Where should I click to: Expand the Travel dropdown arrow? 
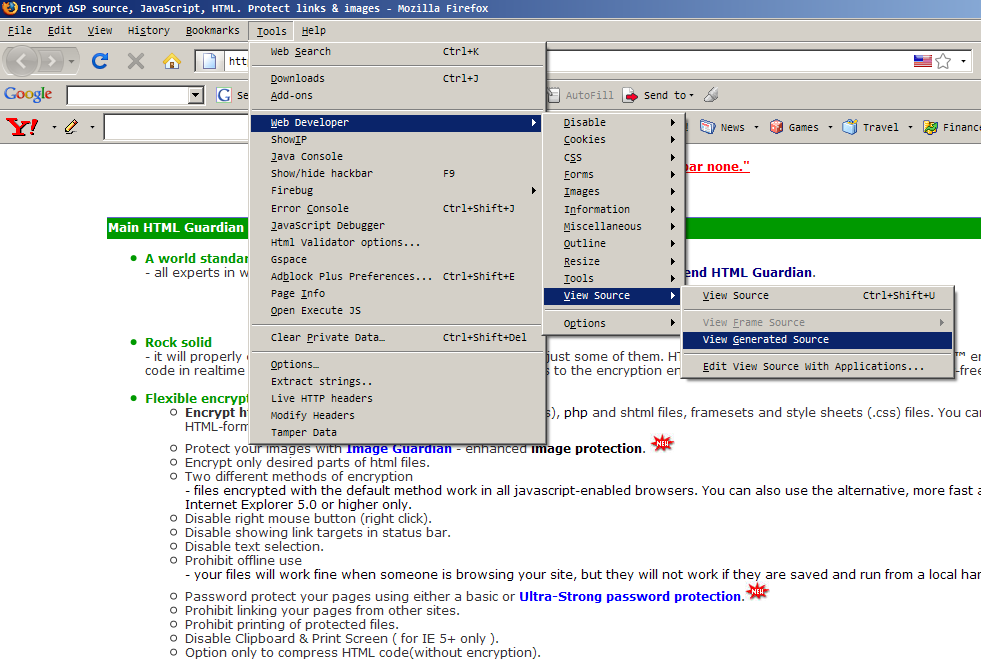coord(910,128)
